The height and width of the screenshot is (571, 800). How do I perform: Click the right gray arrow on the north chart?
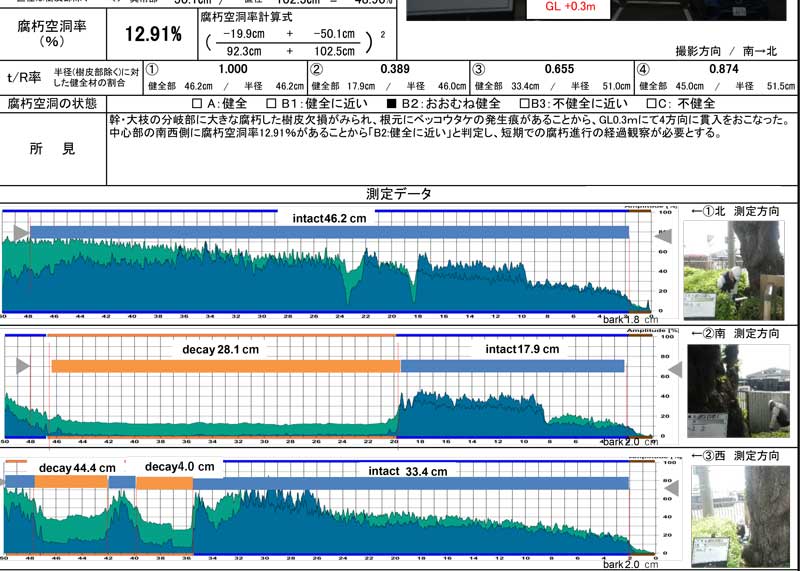pos(663,236)
